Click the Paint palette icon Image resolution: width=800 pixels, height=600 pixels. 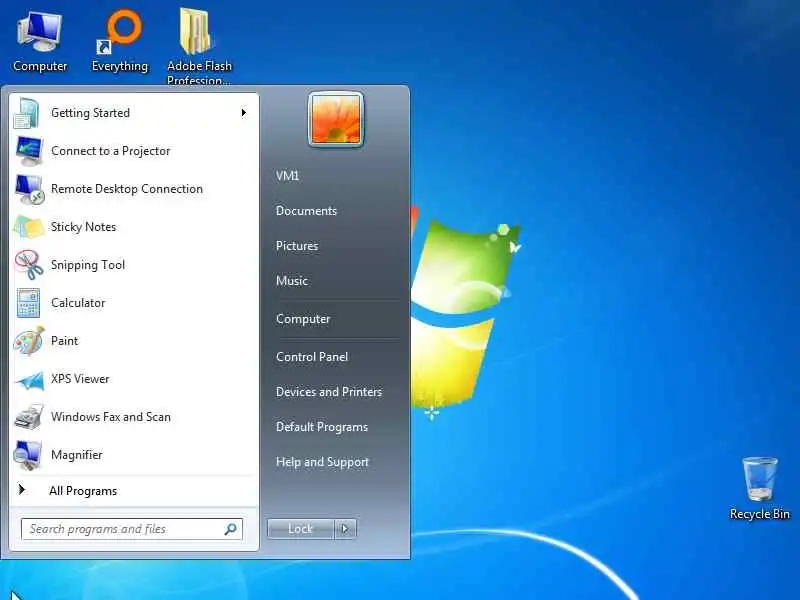[29, 341]
